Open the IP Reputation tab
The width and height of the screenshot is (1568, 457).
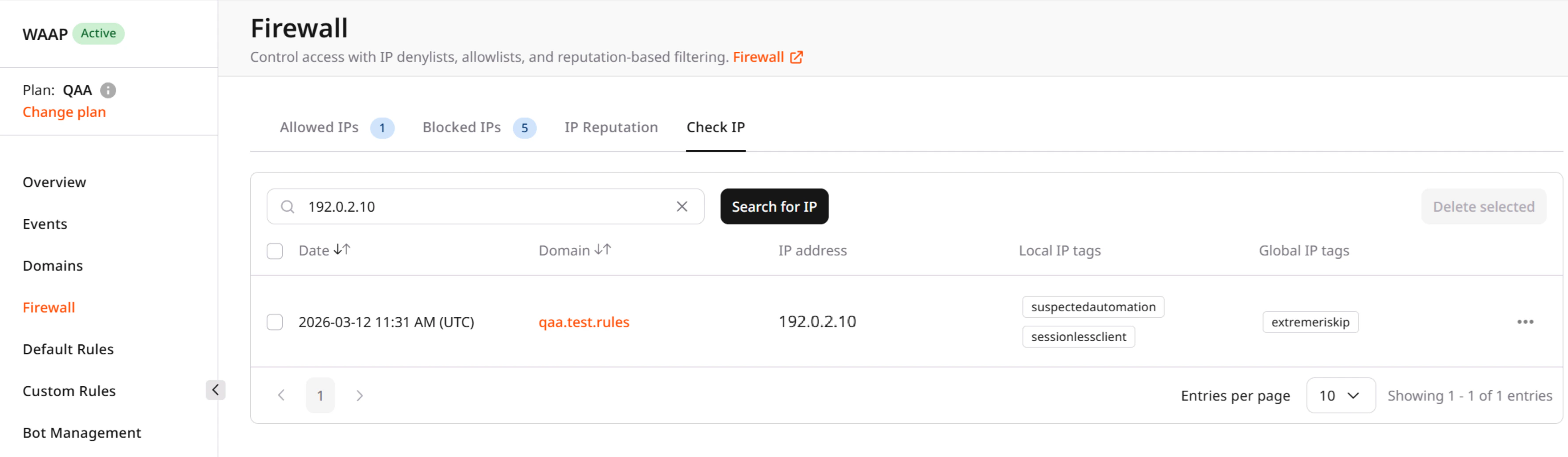611,127
